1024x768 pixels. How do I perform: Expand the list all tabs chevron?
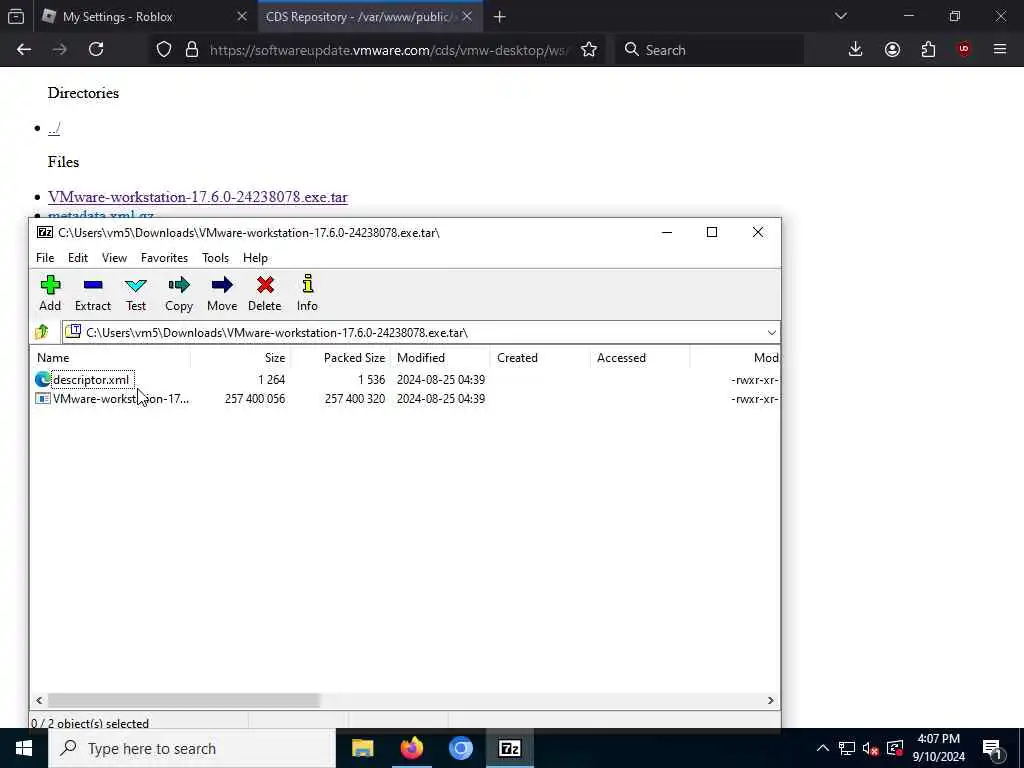point(840,16)
